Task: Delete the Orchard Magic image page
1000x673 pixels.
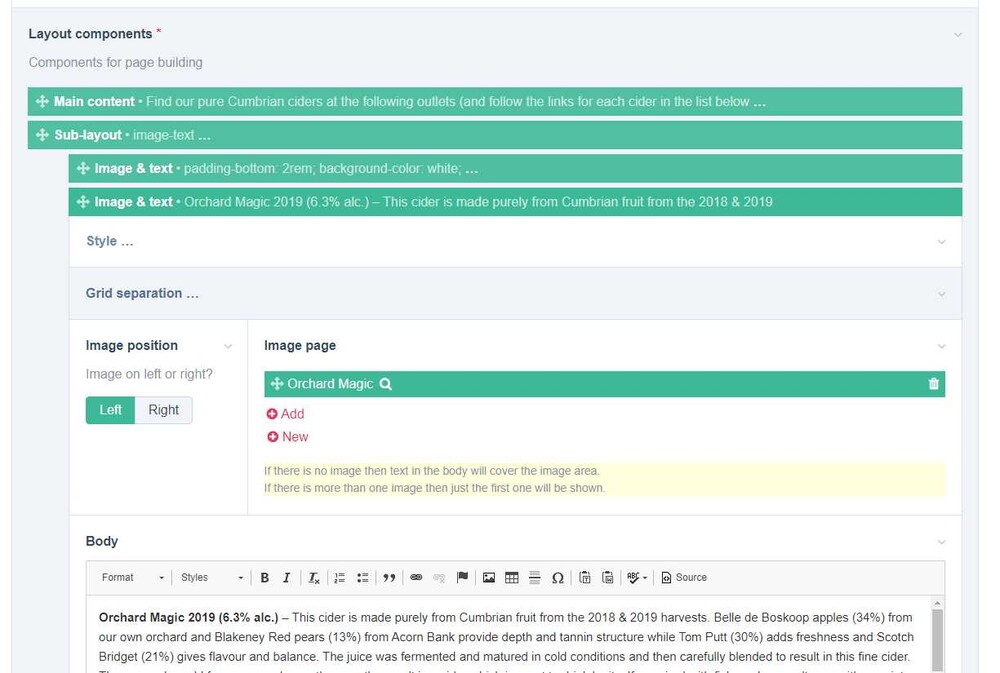Action: click(x=933, y=384)
